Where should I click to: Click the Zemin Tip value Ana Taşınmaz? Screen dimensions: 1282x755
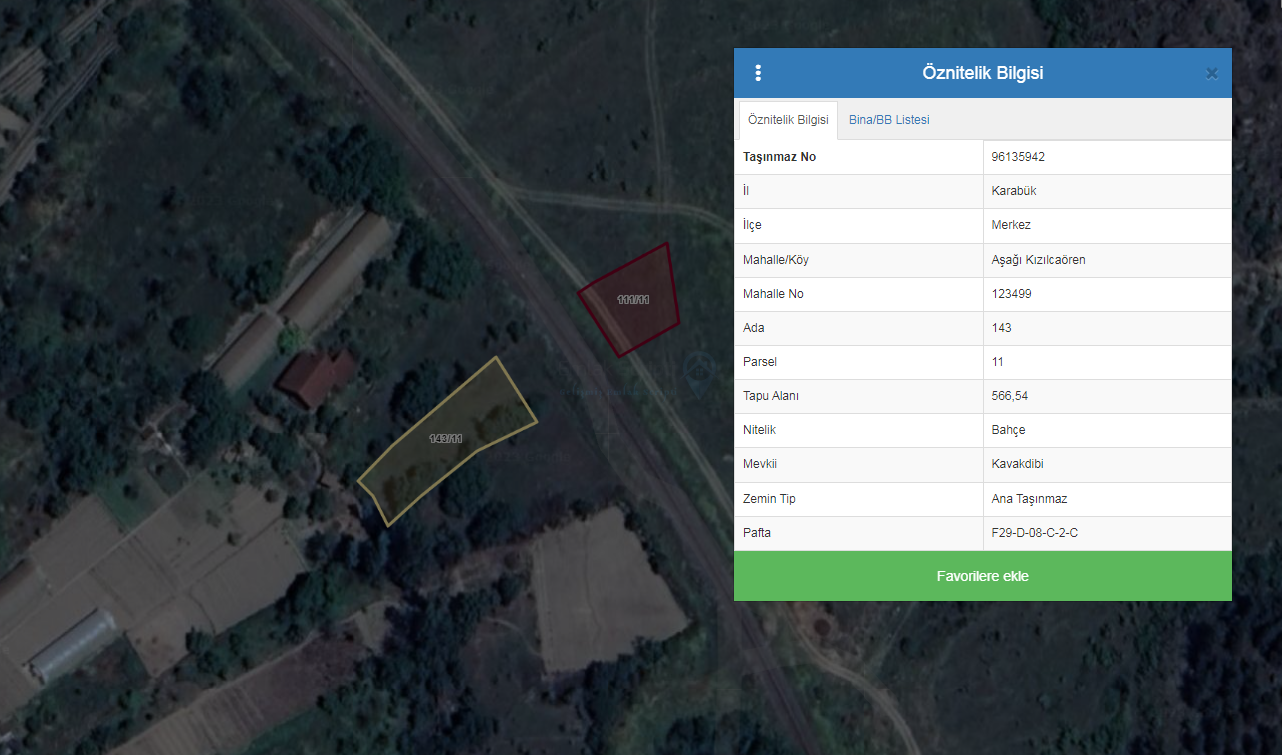[x=1029, y=498]
